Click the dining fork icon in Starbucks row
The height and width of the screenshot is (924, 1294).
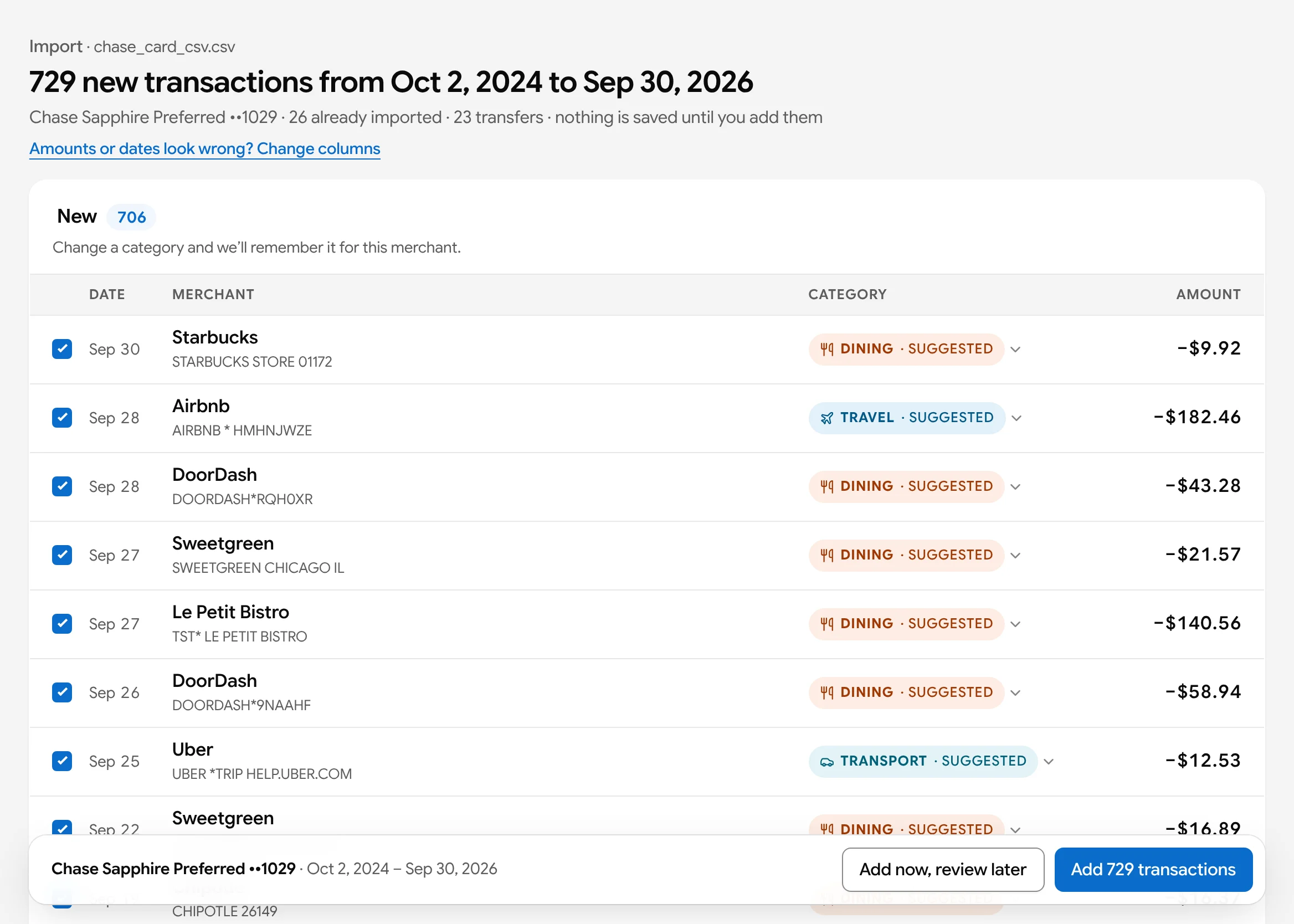pos(827,349)
